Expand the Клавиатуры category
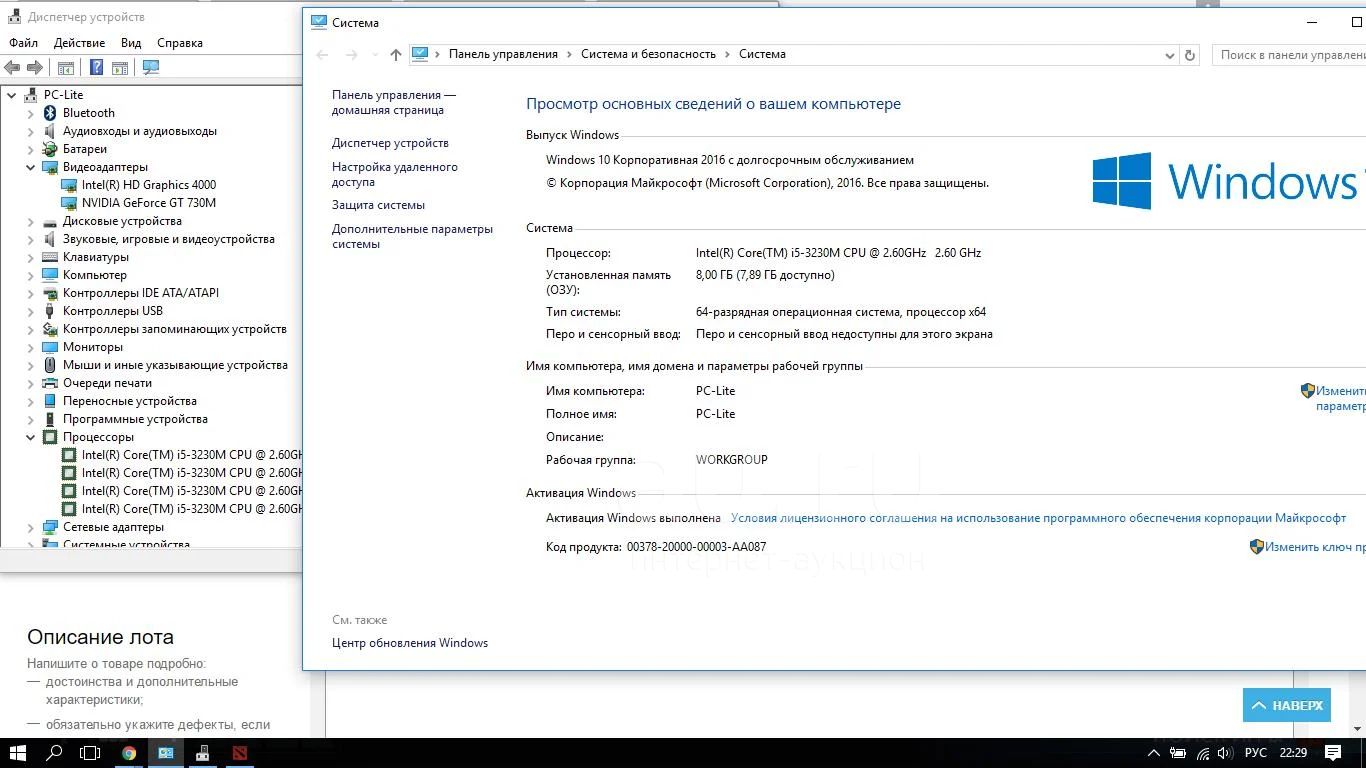 click(31, 257)
